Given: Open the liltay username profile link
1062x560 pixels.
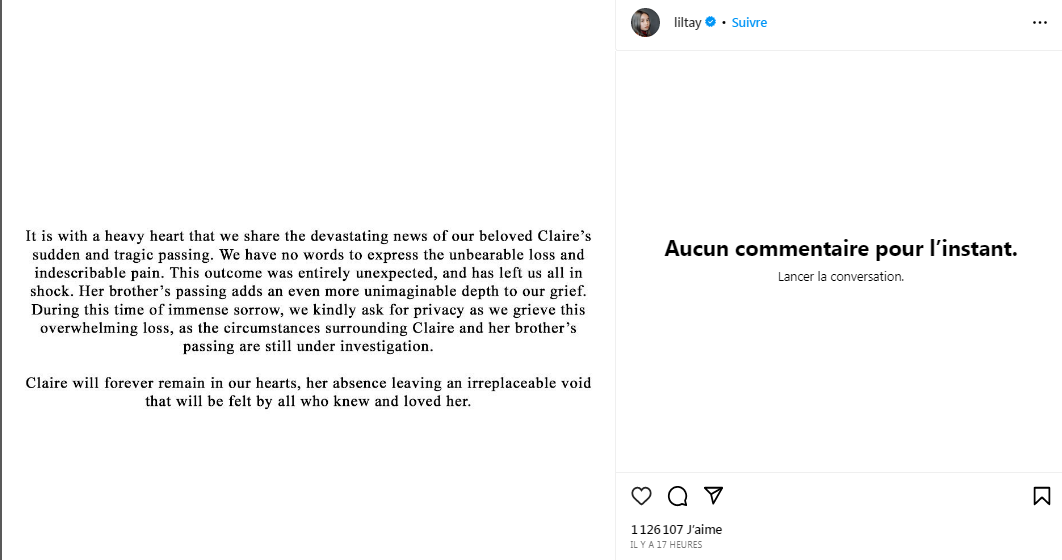Looking at the screenshot, I should click(x=686, y=22).
